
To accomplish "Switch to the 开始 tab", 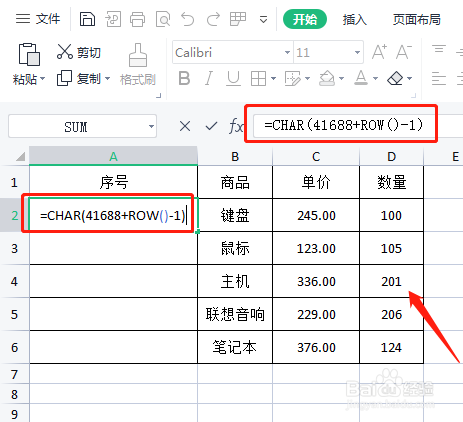I will click(305, 19).
